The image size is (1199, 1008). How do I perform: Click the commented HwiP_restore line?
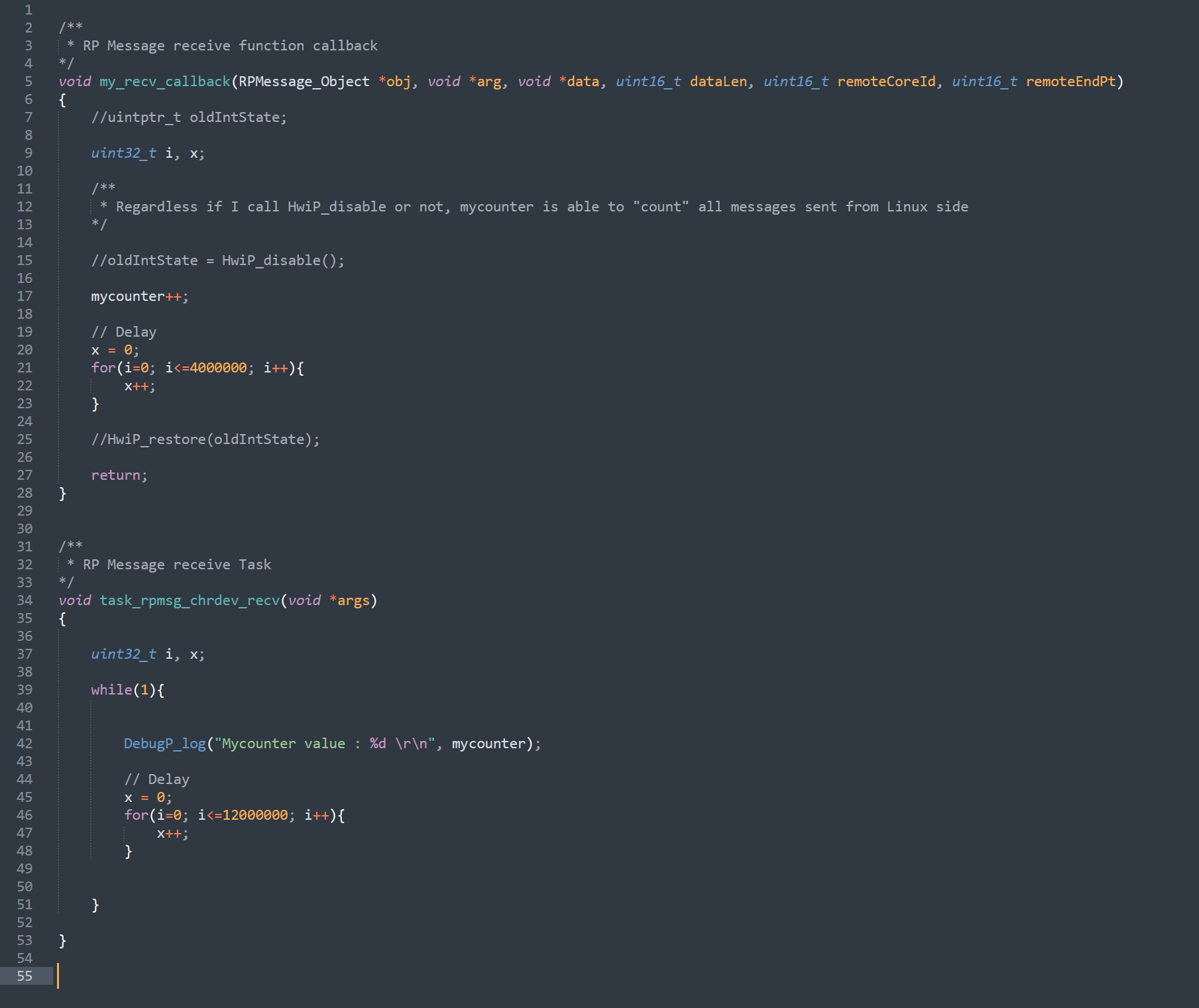tap(205, 439)
